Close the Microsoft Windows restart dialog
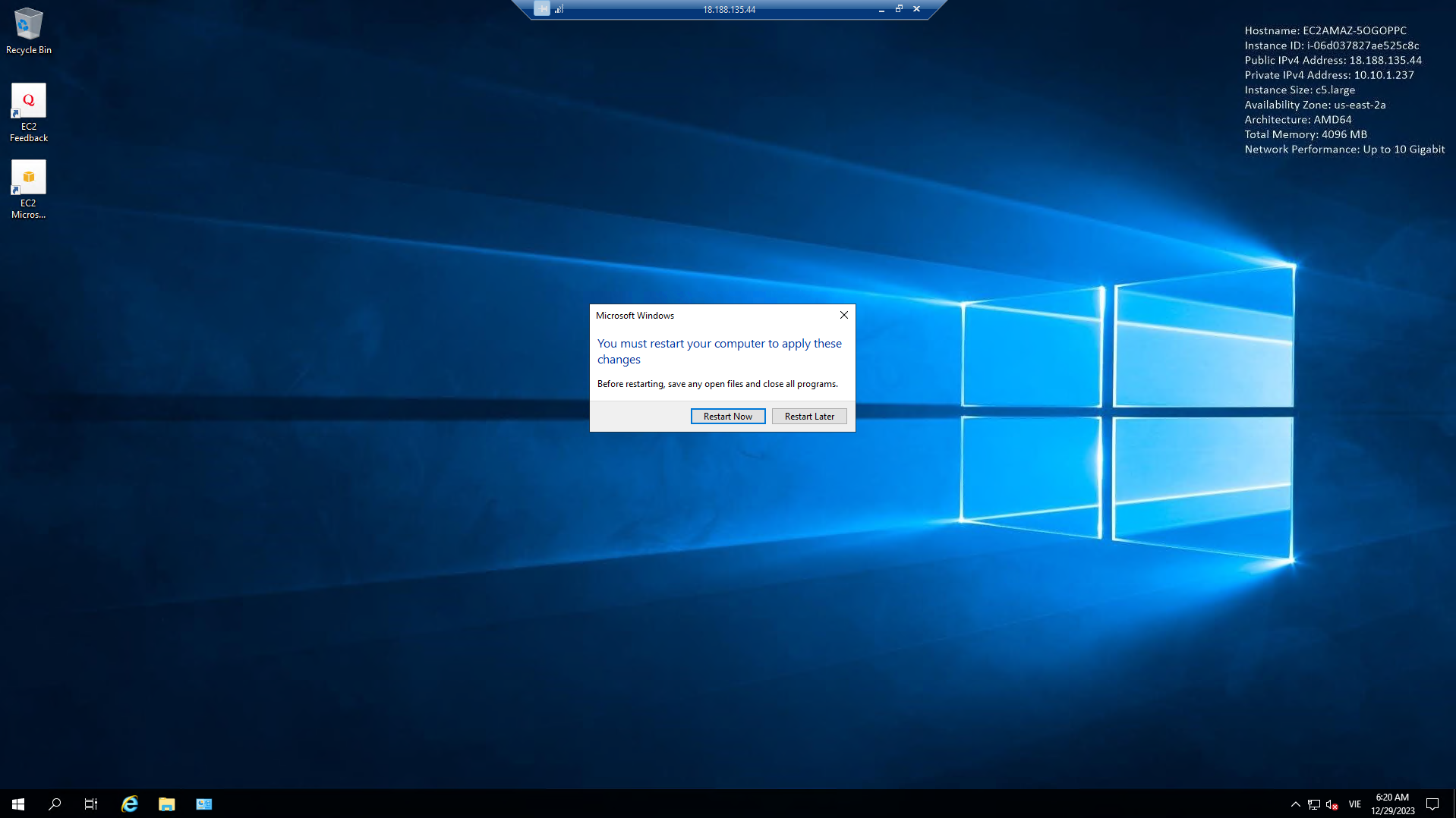The width and height of the screenshot is (1456, 818). click(843, 315)
